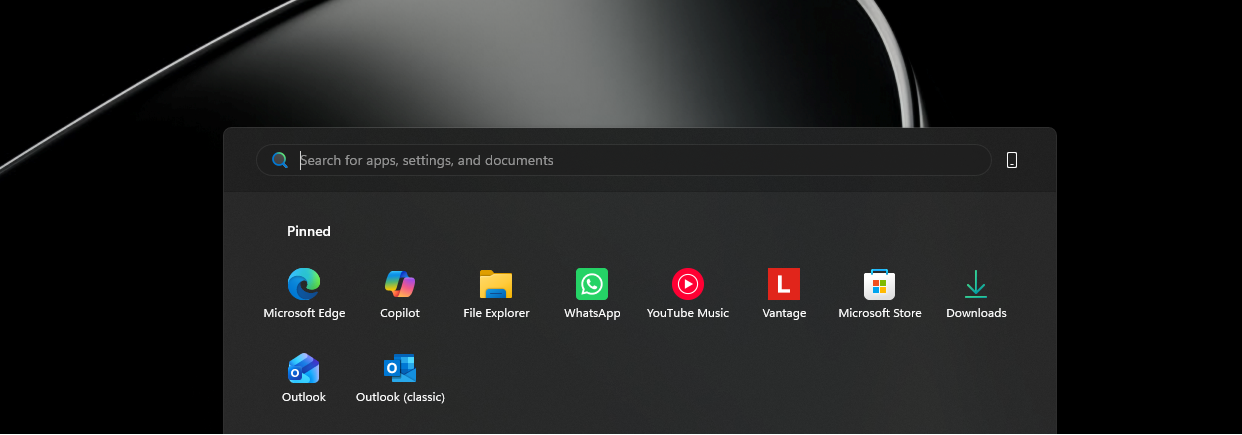
Task: Launch the Copilot pinned app
Action: coord(400,294)
